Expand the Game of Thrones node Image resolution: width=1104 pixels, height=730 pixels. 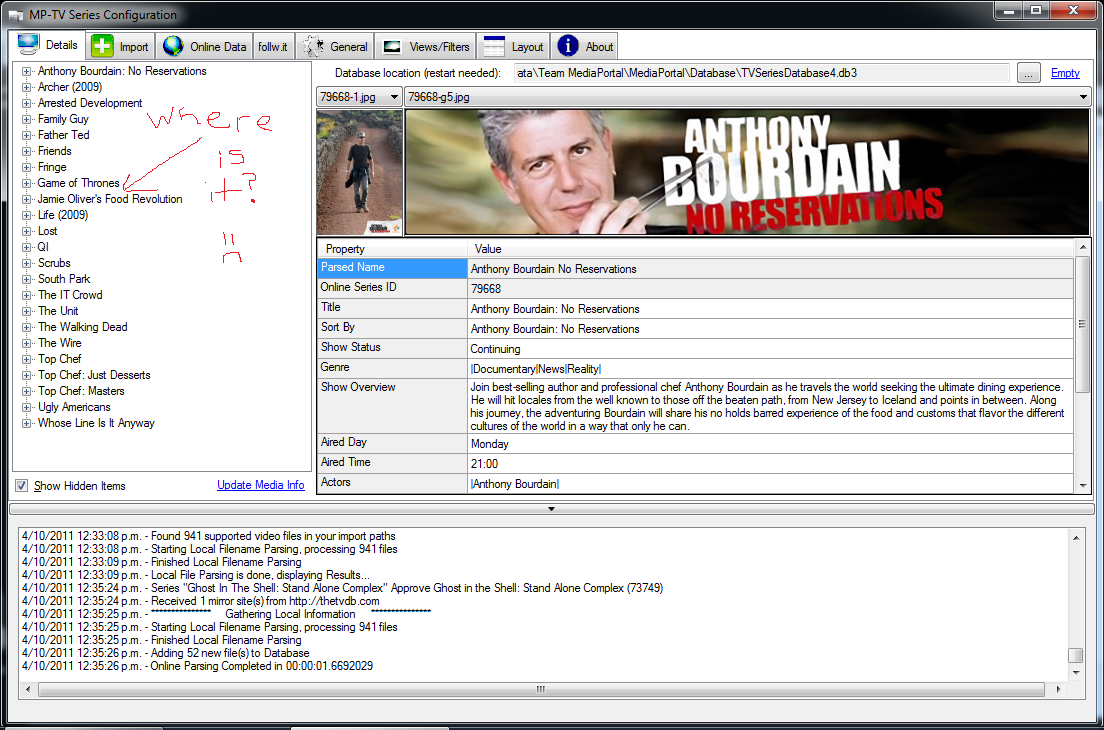coord(26,184)
